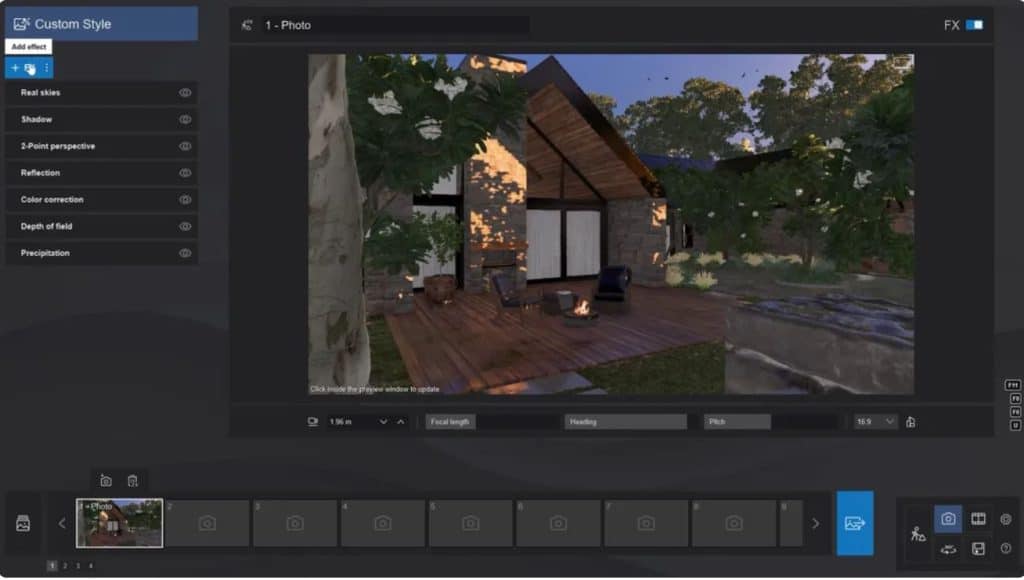Click the settings gear icon
Screen dimensions: 1024x580
pos(1005,518)
